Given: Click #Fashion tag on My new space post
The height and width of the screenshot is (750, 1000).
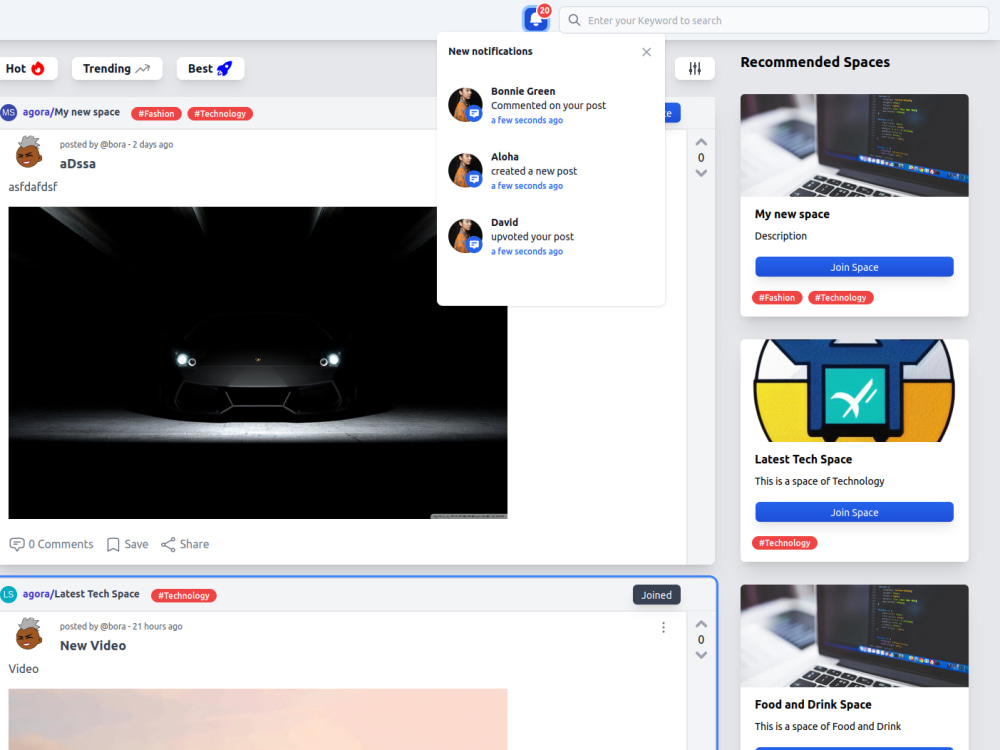Looking at the screenshot, I should 156,114.
